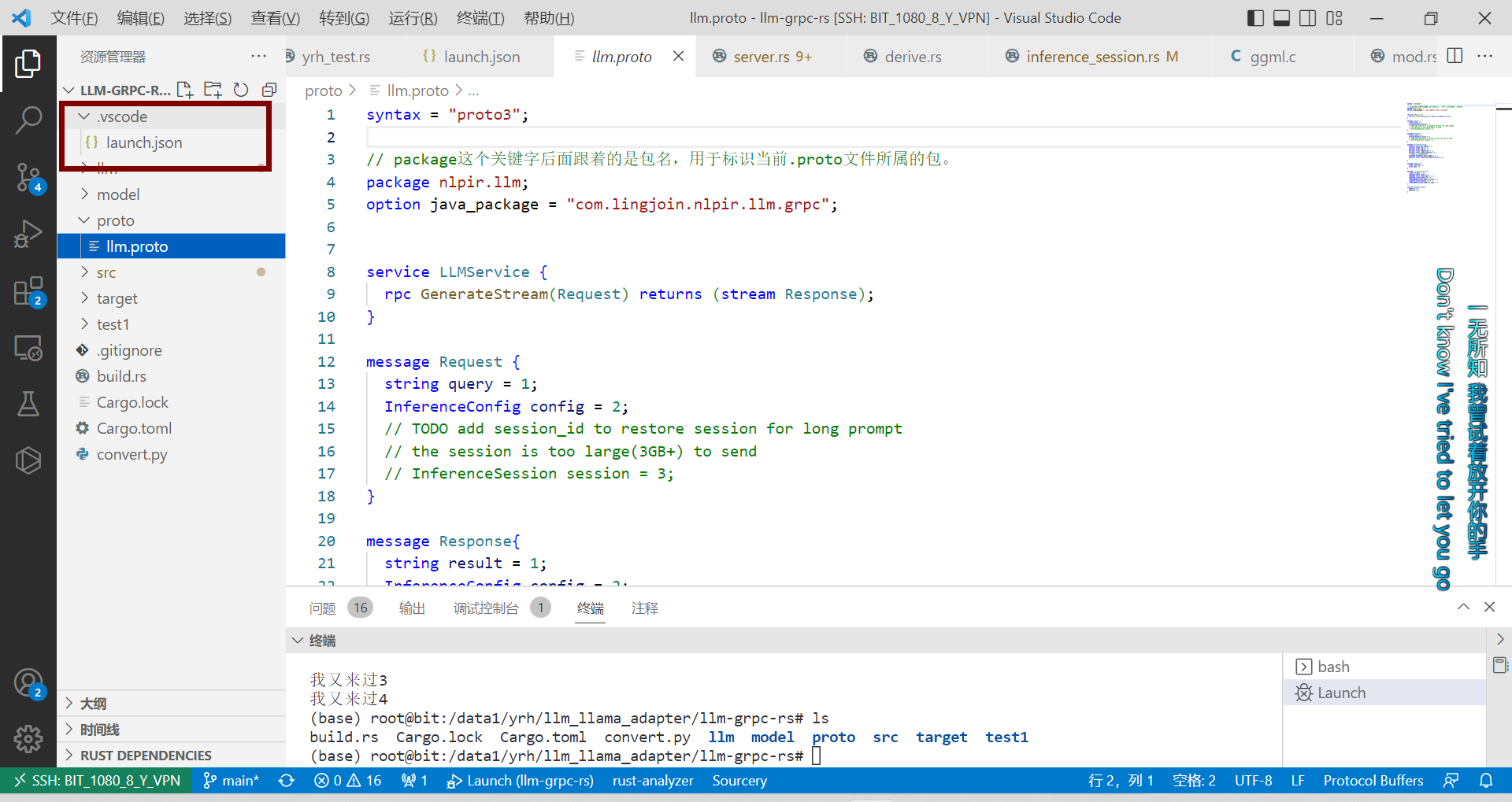
Task: Switch to the 调试控制台 debug console tab
Action: point(501,608)
